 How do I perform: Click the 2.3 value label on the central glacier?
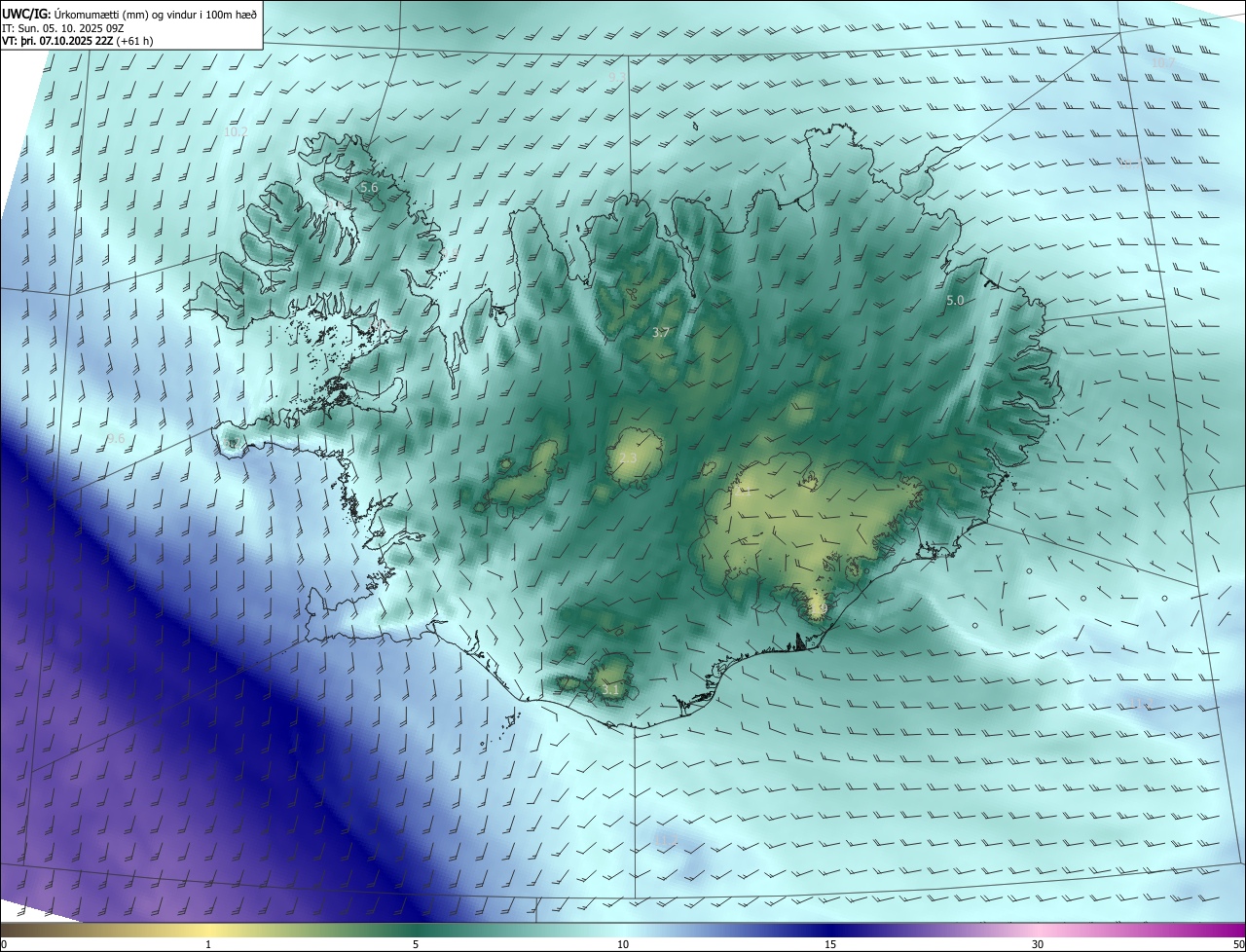pos(628,458)
